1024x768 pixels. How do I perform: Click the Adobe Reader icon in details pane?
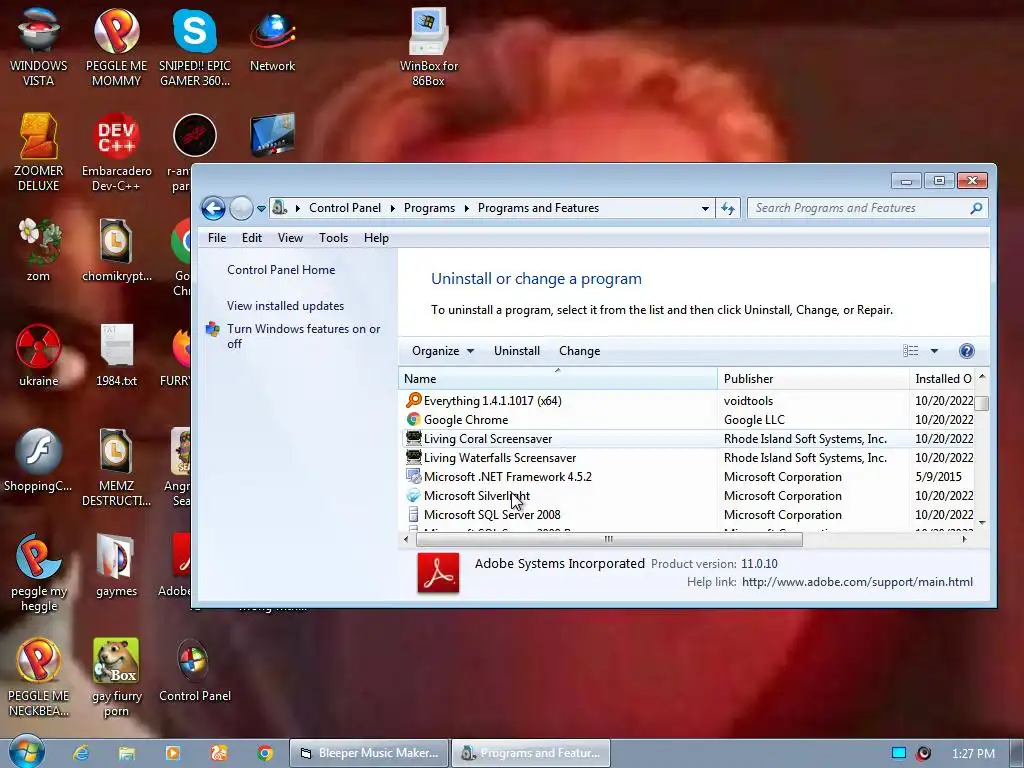[438, 573]
